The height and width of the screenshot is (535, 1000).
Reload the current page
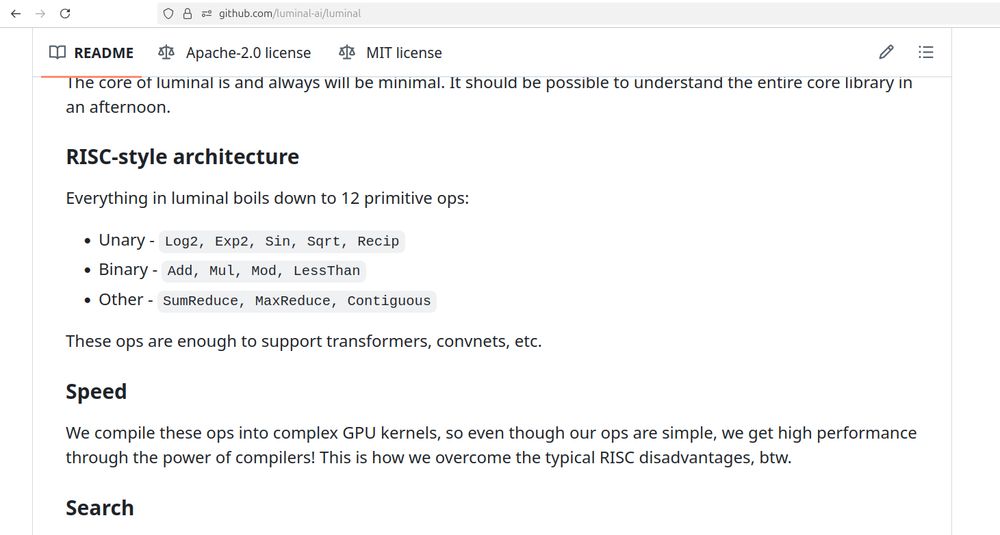[65, 14]
